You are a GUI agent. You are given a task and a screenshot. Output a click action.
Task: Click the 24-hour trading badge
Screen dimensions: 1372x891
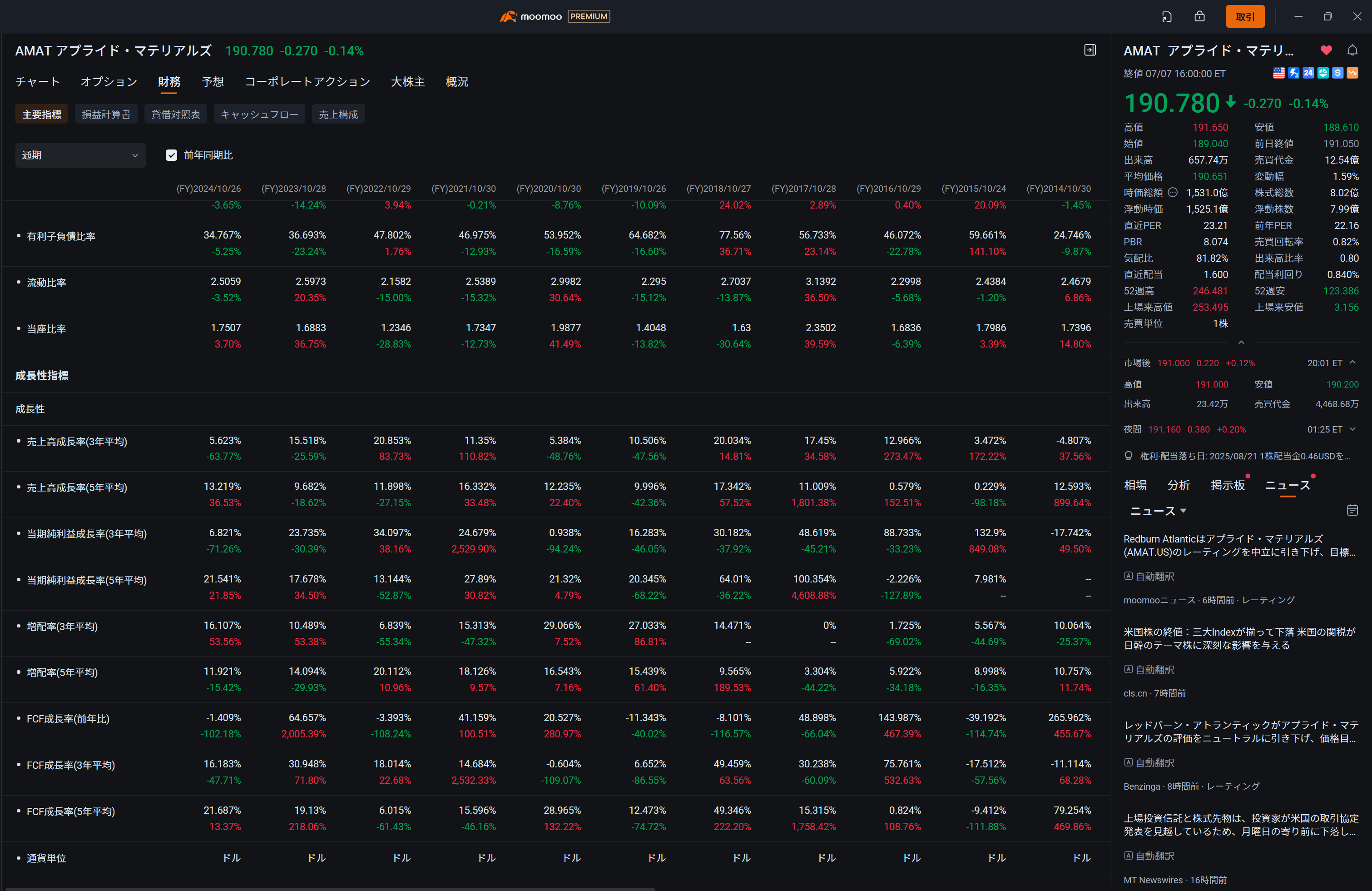(x=1308, y=73)
